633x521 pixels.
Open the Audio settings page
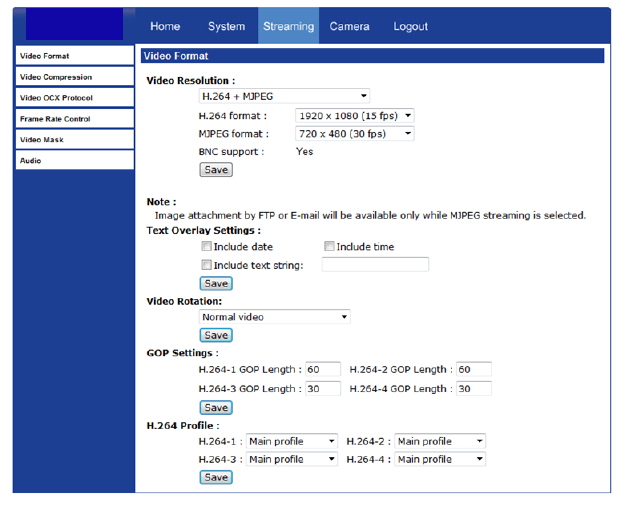73,160
